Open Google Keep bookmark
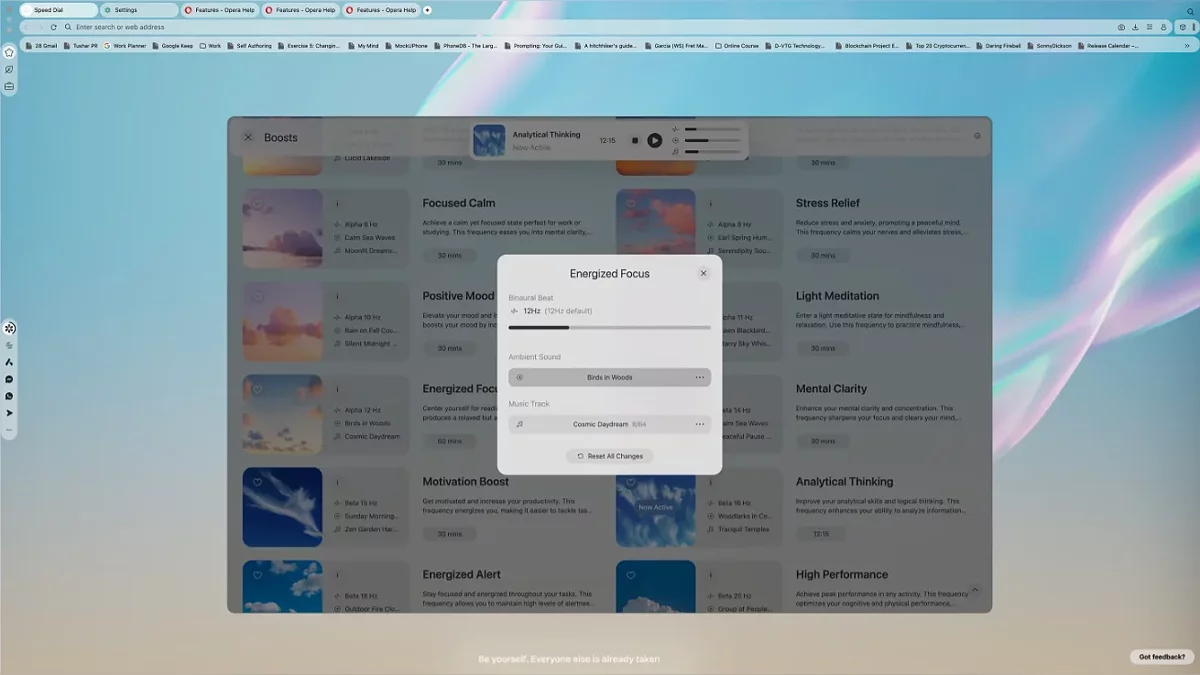 [x=173, y=46]
